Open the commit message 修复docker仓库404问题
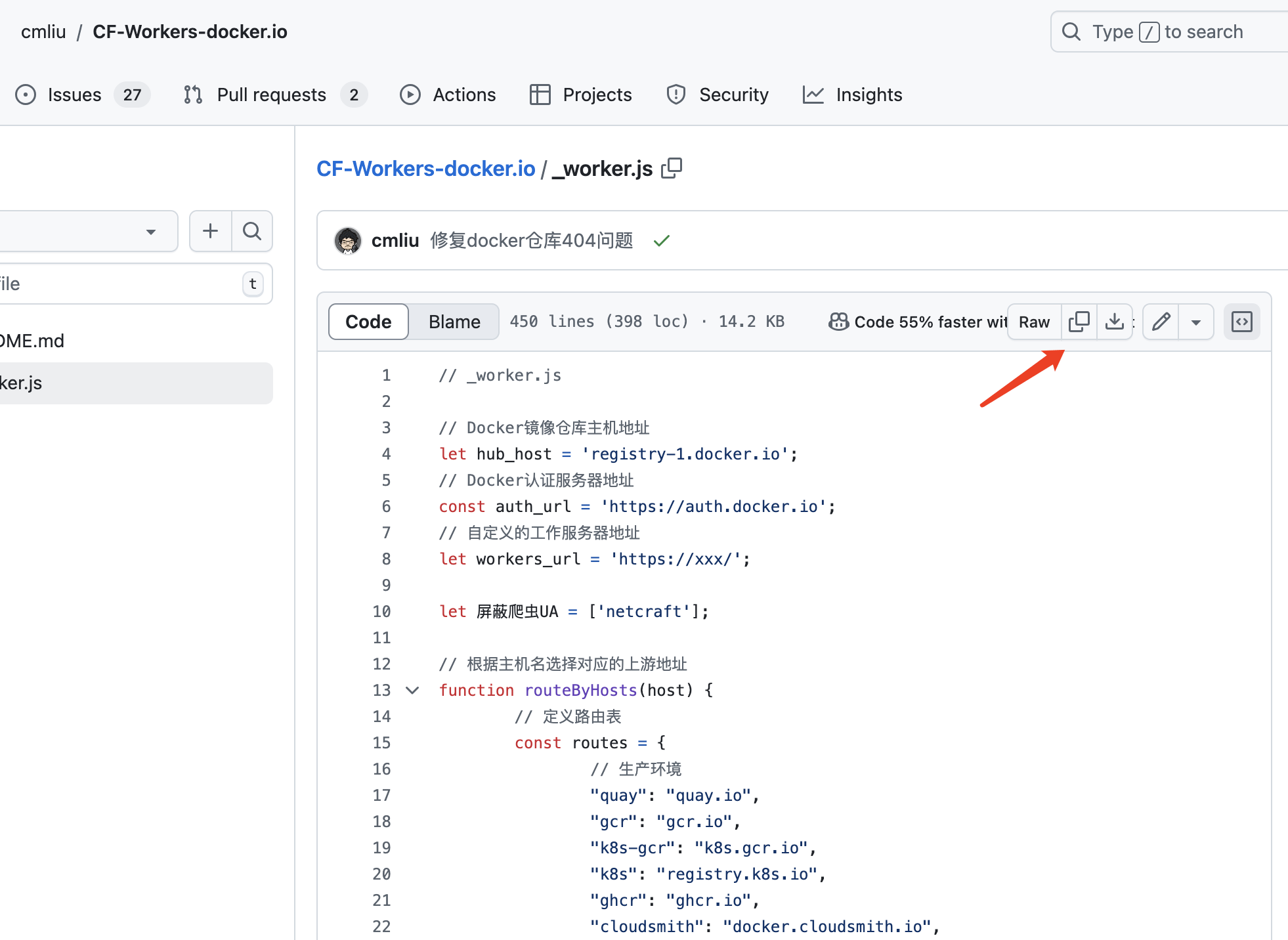 pyautogui.click(x=532, y=241)
